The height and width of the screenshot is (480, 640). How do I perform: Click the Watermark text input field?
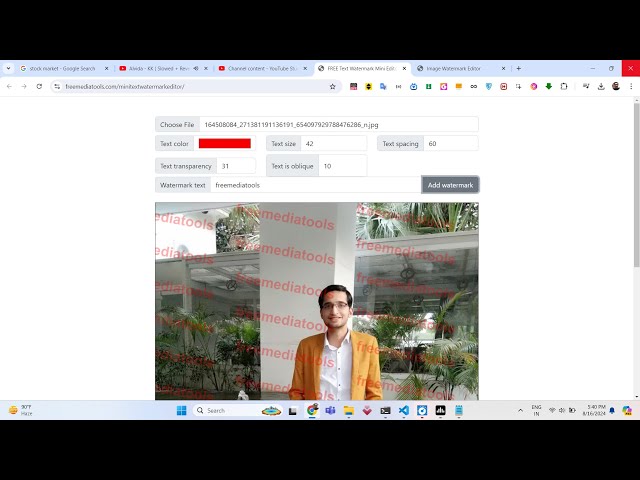click(x=315, y=185)
